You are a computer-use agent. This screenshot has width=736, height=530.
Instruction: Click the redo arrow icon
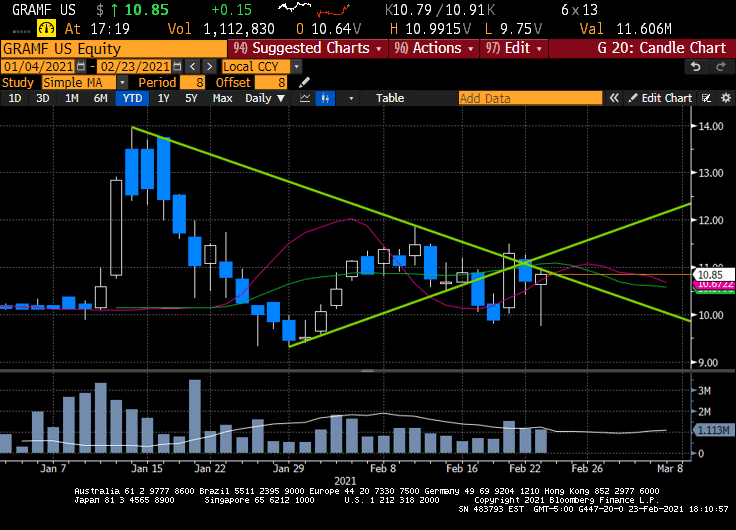pyautogui.click(x=721, y=67)
